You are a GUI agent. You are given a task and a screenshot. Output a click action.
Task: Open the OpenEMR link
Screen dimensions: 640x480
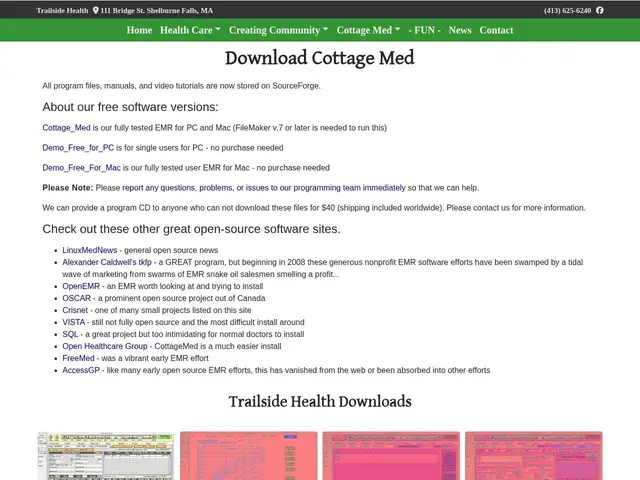click(81, 286)
